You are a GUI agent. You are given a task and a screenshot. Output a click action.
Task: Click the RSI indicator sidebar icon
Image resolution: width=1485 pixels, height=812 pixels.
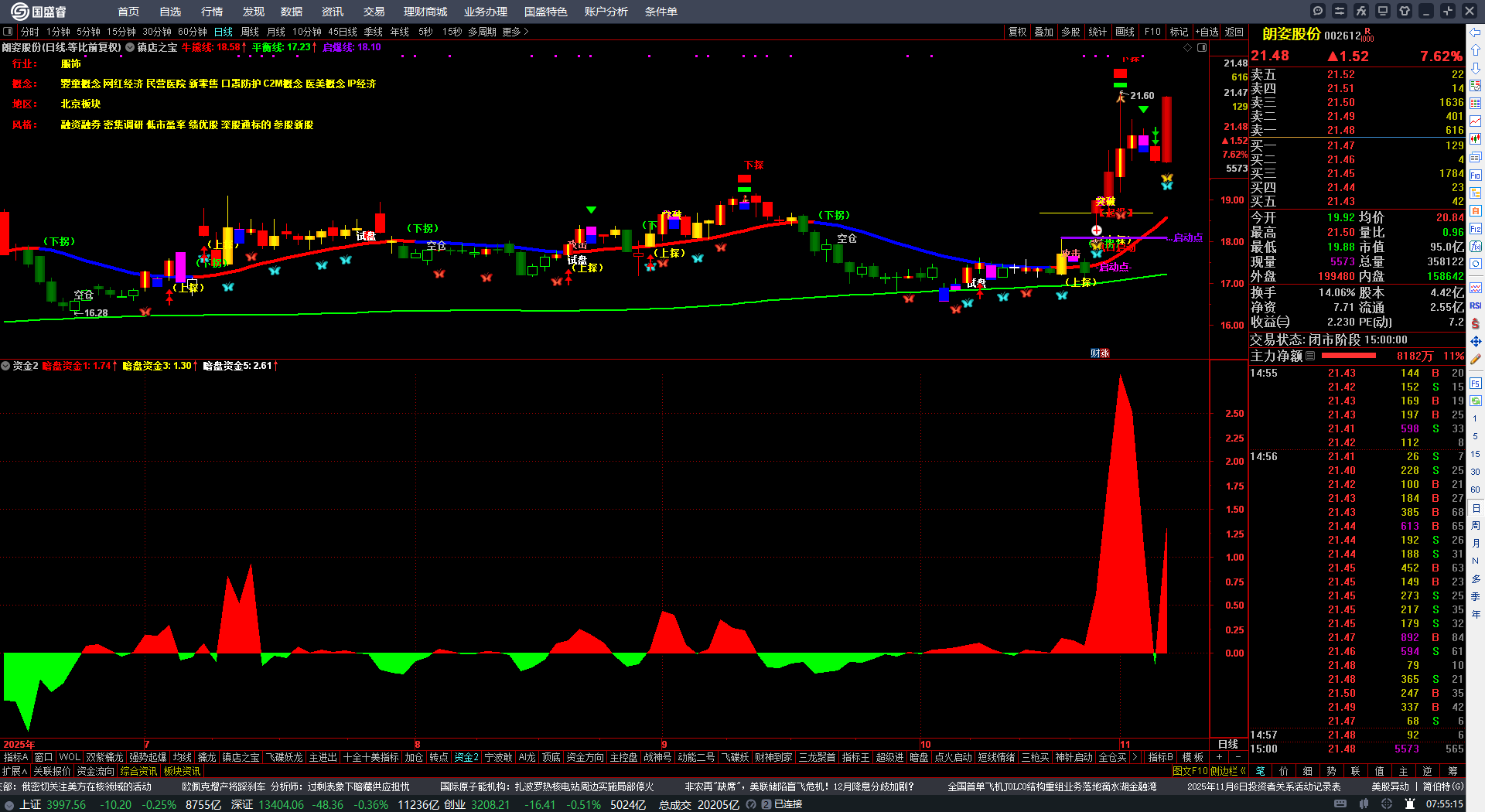pos(1476,305)
